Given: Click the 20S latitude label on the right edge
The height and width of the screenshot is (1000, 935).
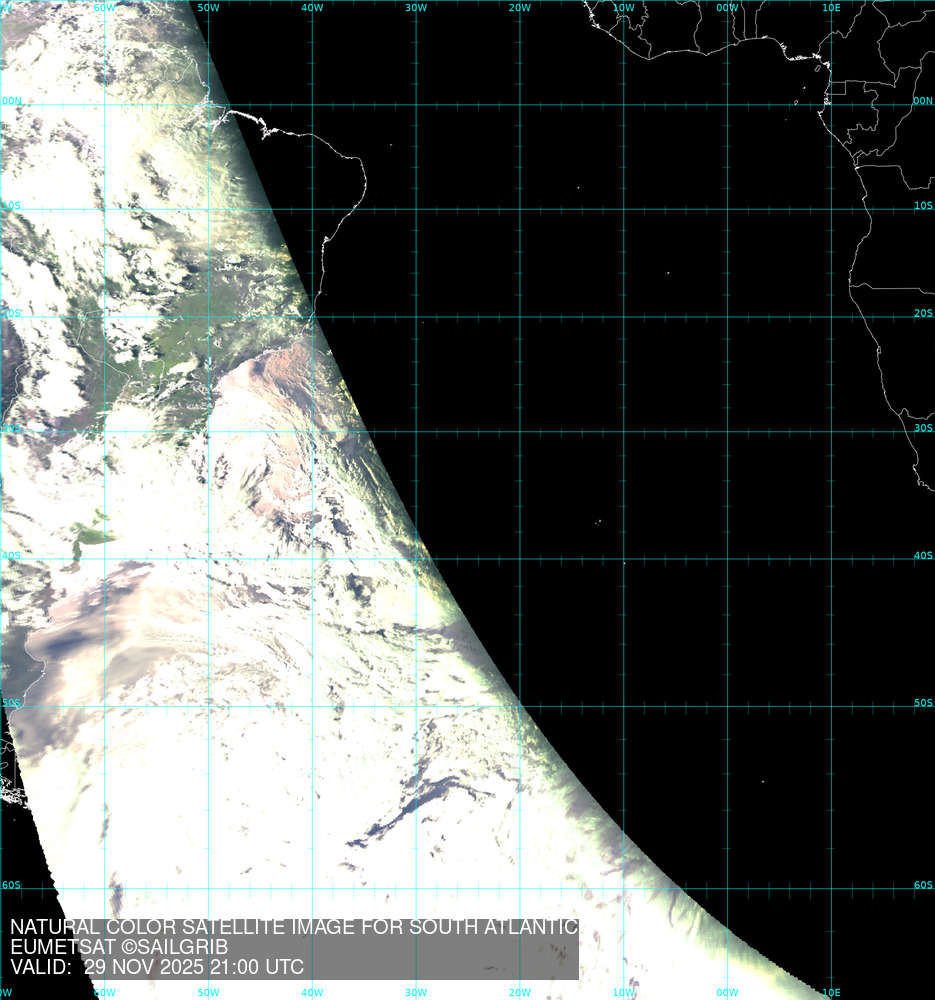Looking at the screenshot, I should [x=923, y=313].
